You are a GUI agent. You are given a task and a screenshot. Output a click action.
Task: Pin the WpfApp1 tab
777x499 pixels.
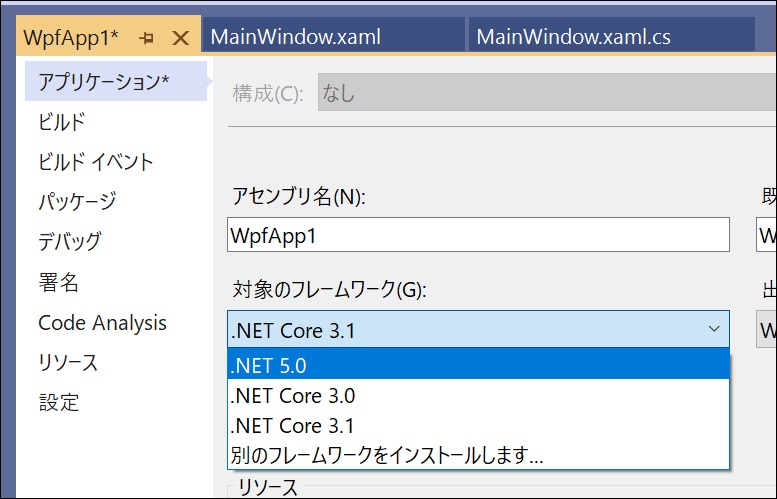(x=146, y=38)
